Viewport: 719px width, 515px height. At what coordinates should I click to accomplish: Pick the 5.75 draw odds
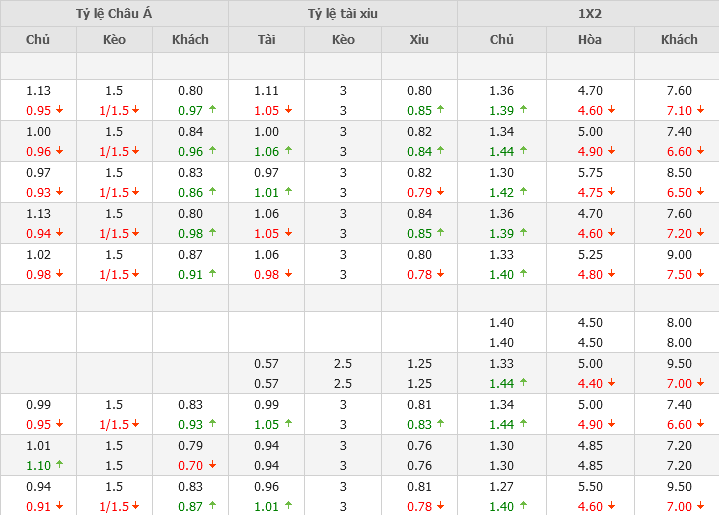tap(590, 172)
